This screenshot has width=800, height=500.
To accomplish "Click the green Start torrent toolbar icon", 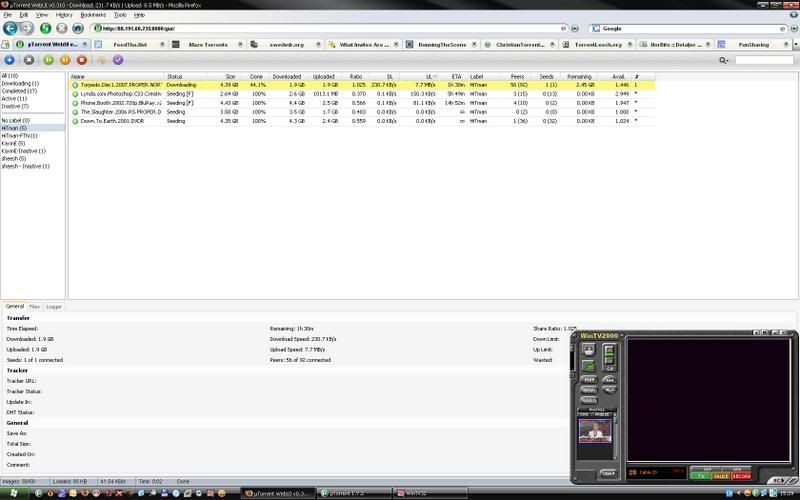I will click(48, 60).
